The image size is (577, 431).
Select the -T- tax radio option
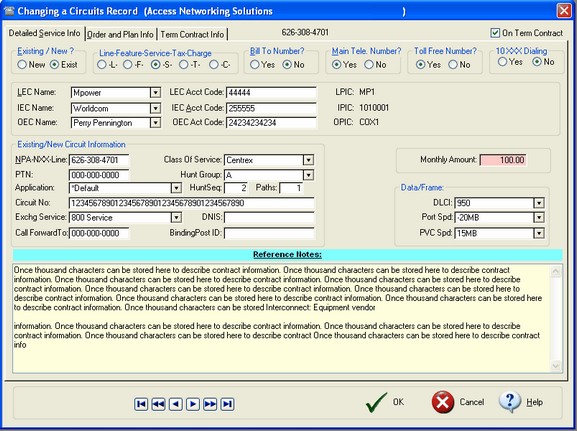(184, 64)
